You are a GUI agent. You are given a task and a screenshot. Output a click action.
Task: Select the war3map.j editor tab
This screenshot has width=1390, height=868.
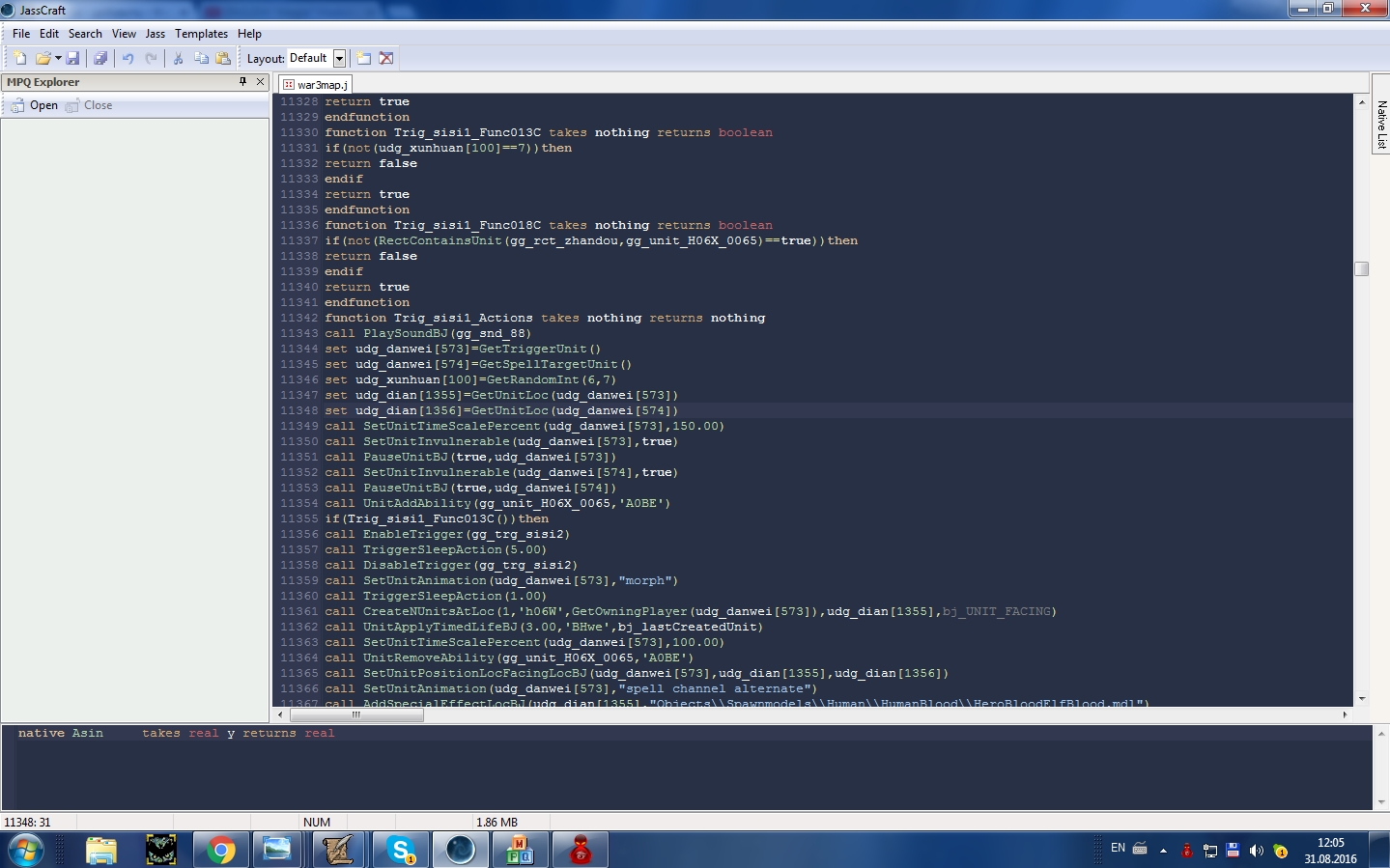315,85
